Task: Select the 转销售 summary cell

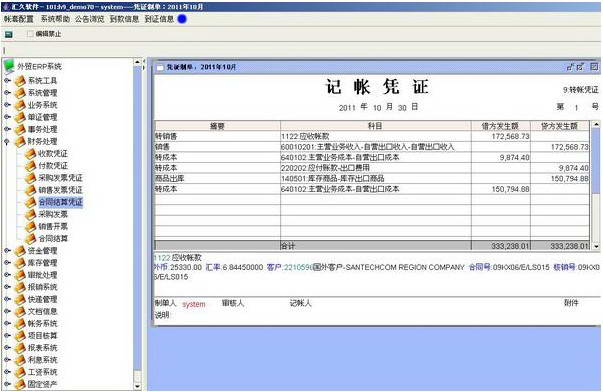Action: click(217, 136)
